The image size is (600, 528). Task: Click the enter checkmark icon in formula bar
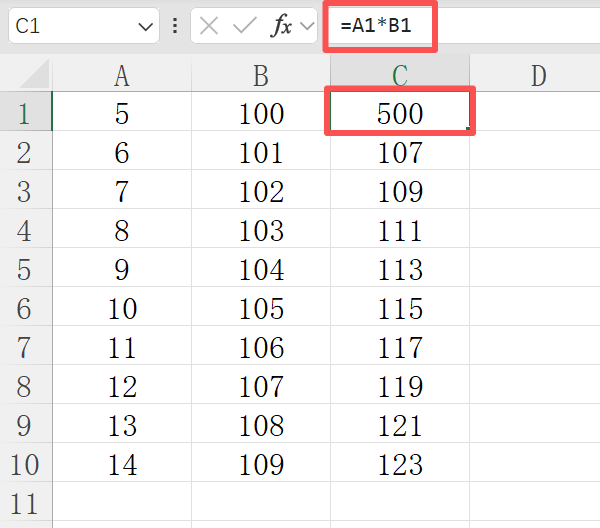244,27
